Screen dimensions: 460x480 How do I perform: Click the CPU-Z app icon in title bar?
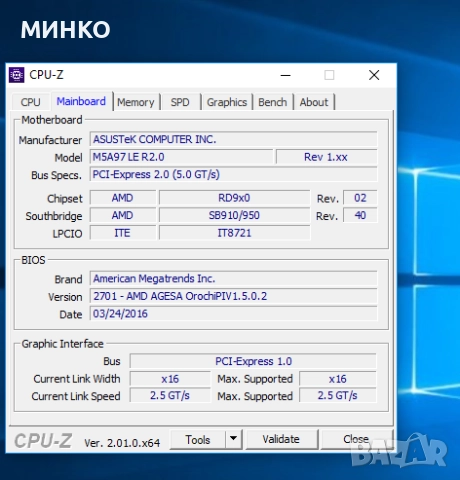tap(16, 75)
